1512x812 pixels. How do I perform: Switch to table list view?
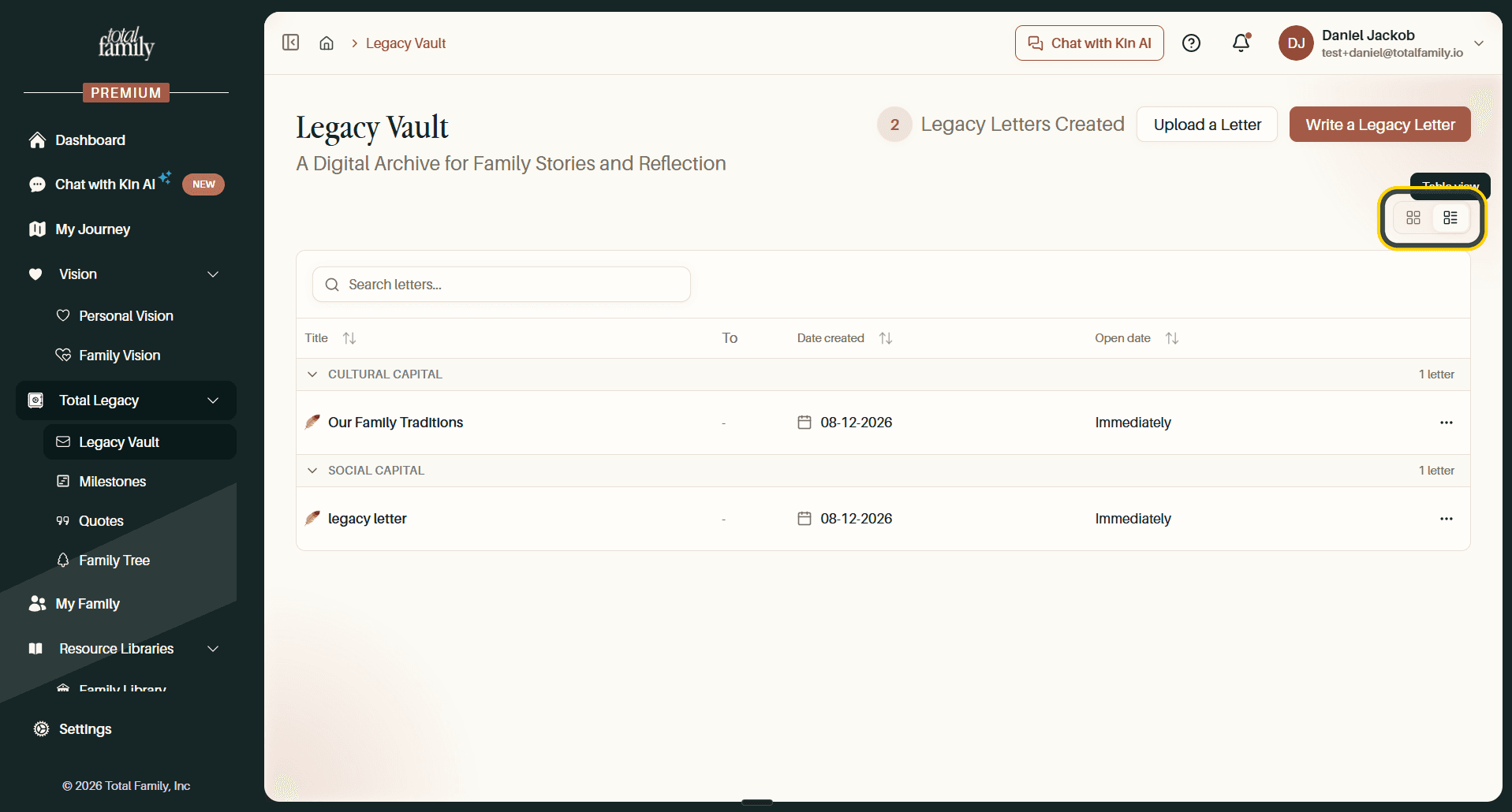1450,218
